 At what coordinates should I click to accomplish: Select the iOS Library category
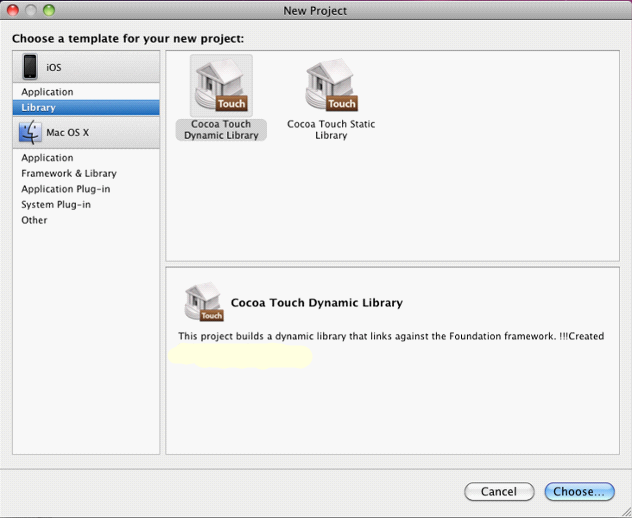[86, 108]
